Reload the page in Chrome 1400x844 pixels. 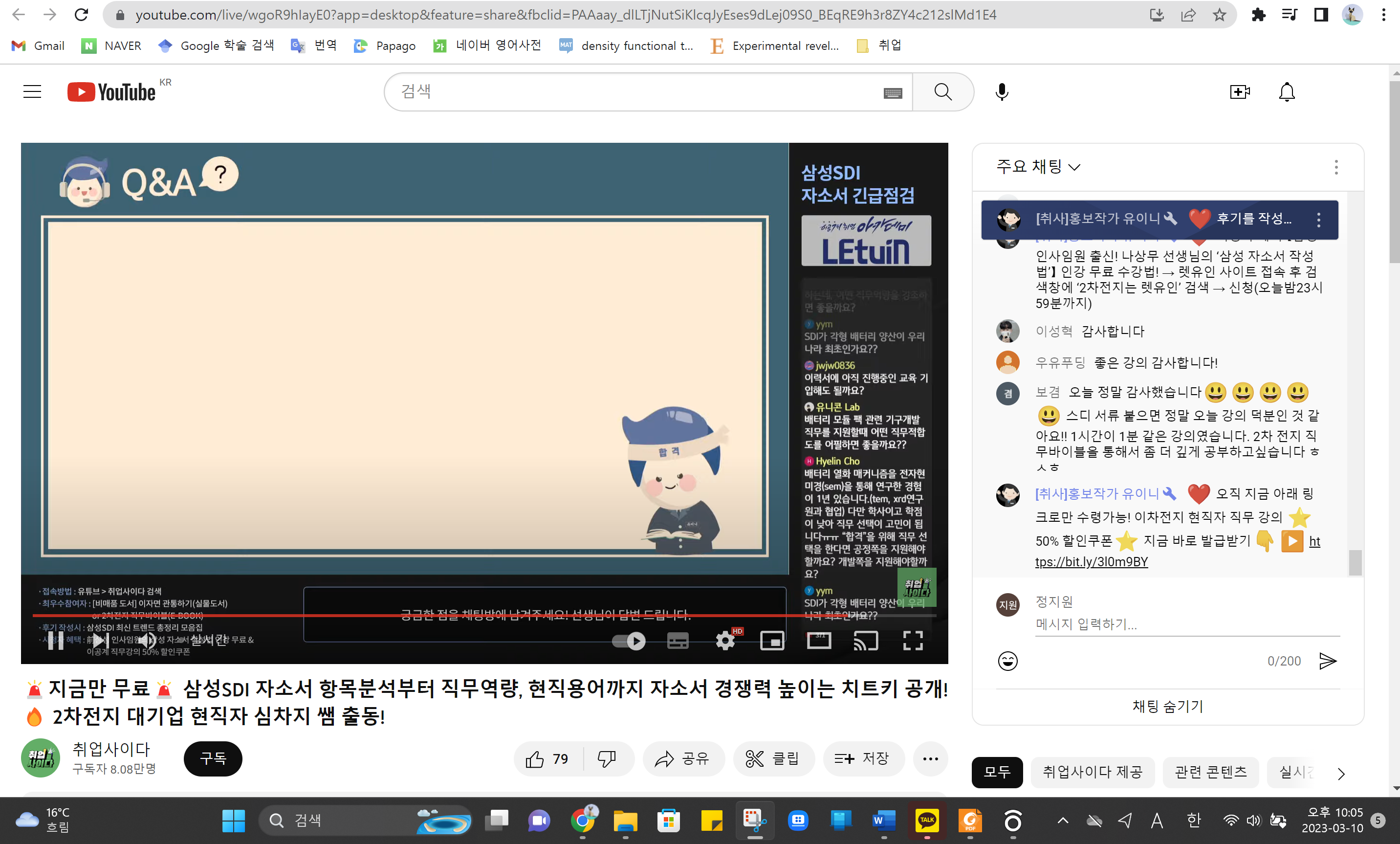point(81,15)
